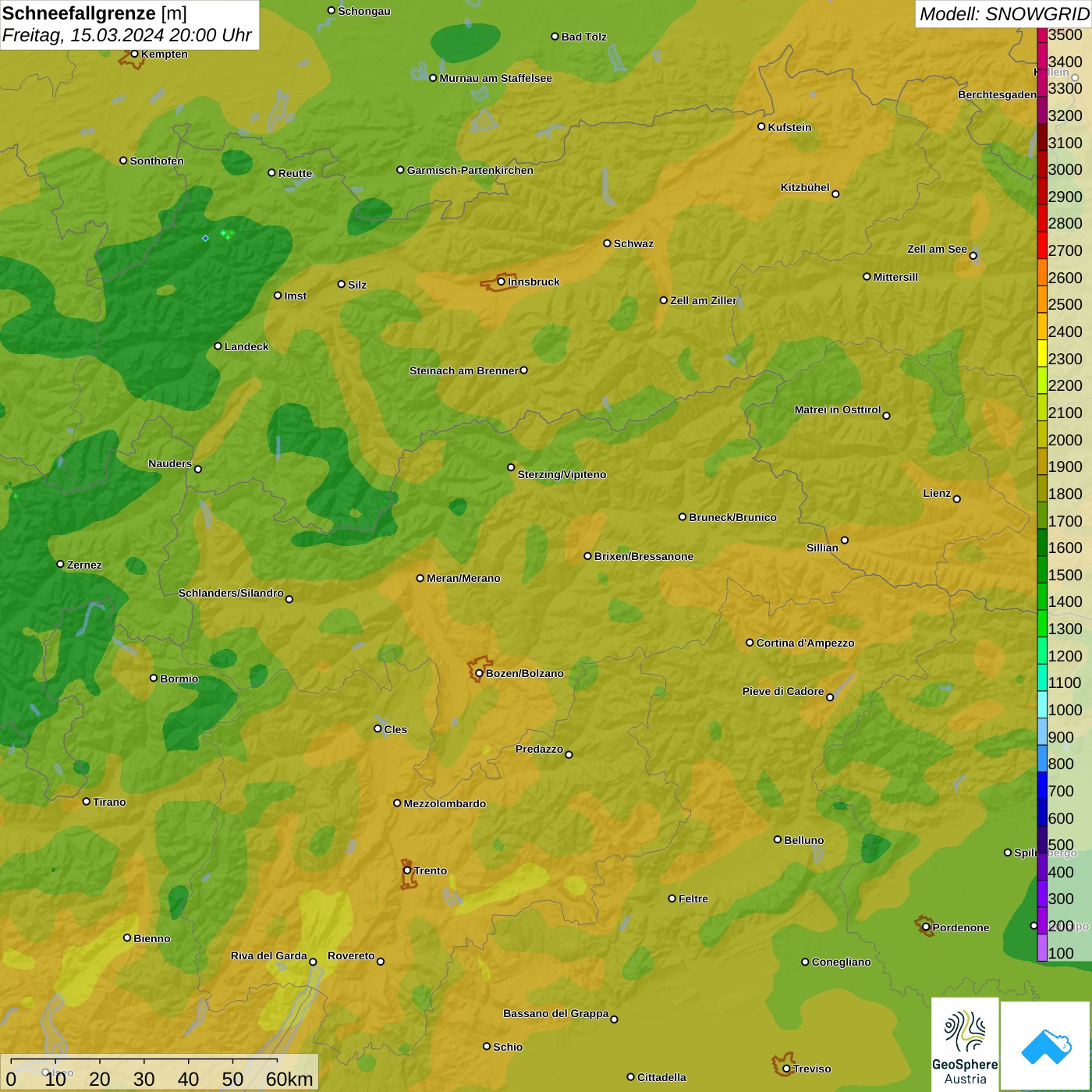Click the Bassano del Grappa label
This screenshot has height=1092, width=1092.
556,1013
